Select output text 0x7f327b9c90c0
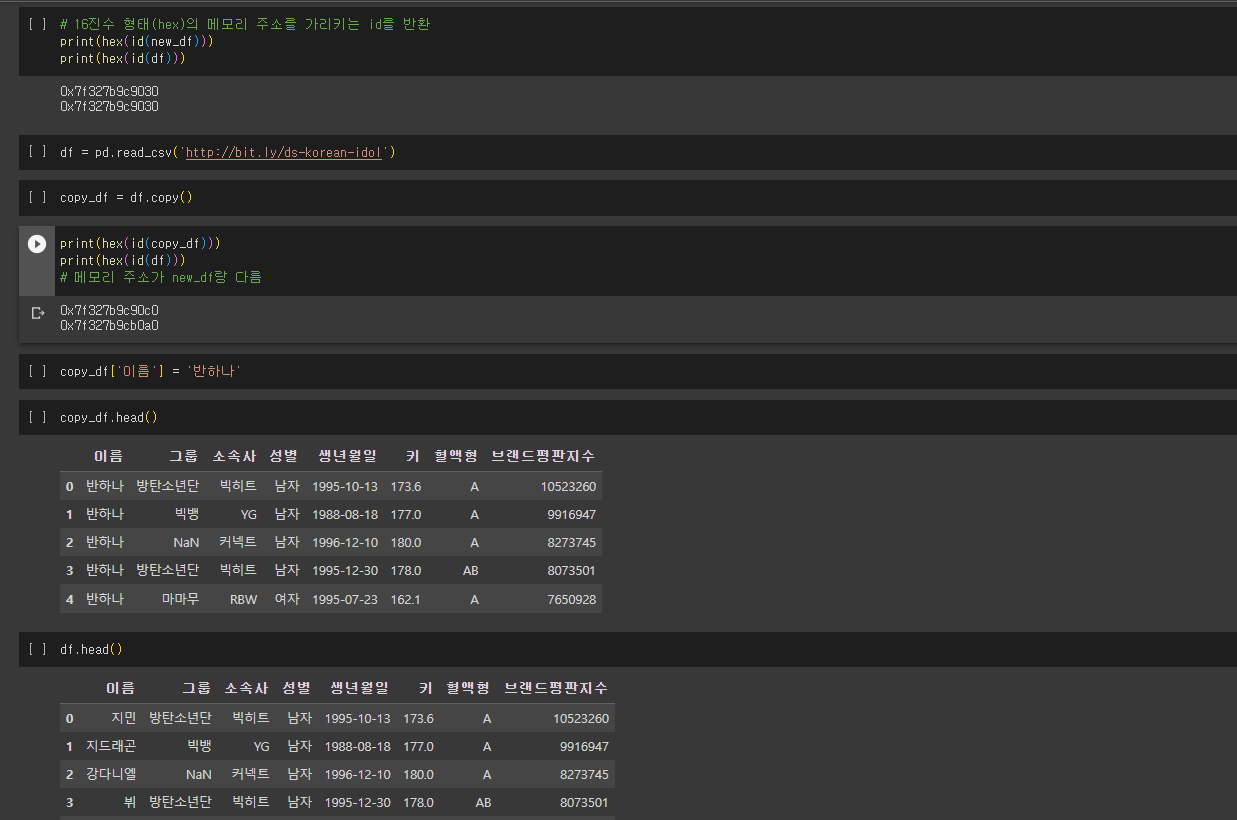 (109, 310)
